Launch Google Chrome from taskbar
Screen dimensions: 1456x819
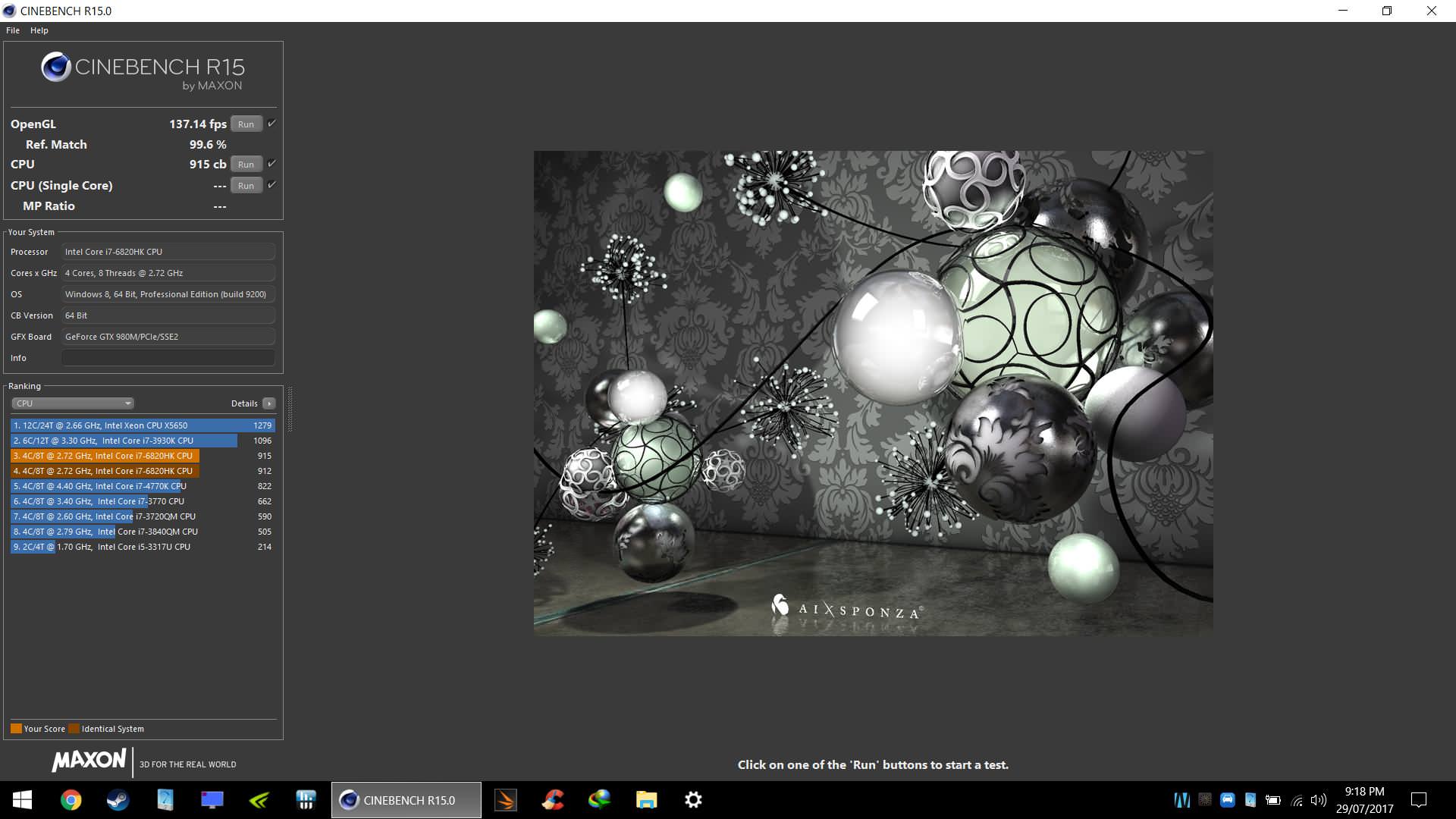click(x=71, y=800)
